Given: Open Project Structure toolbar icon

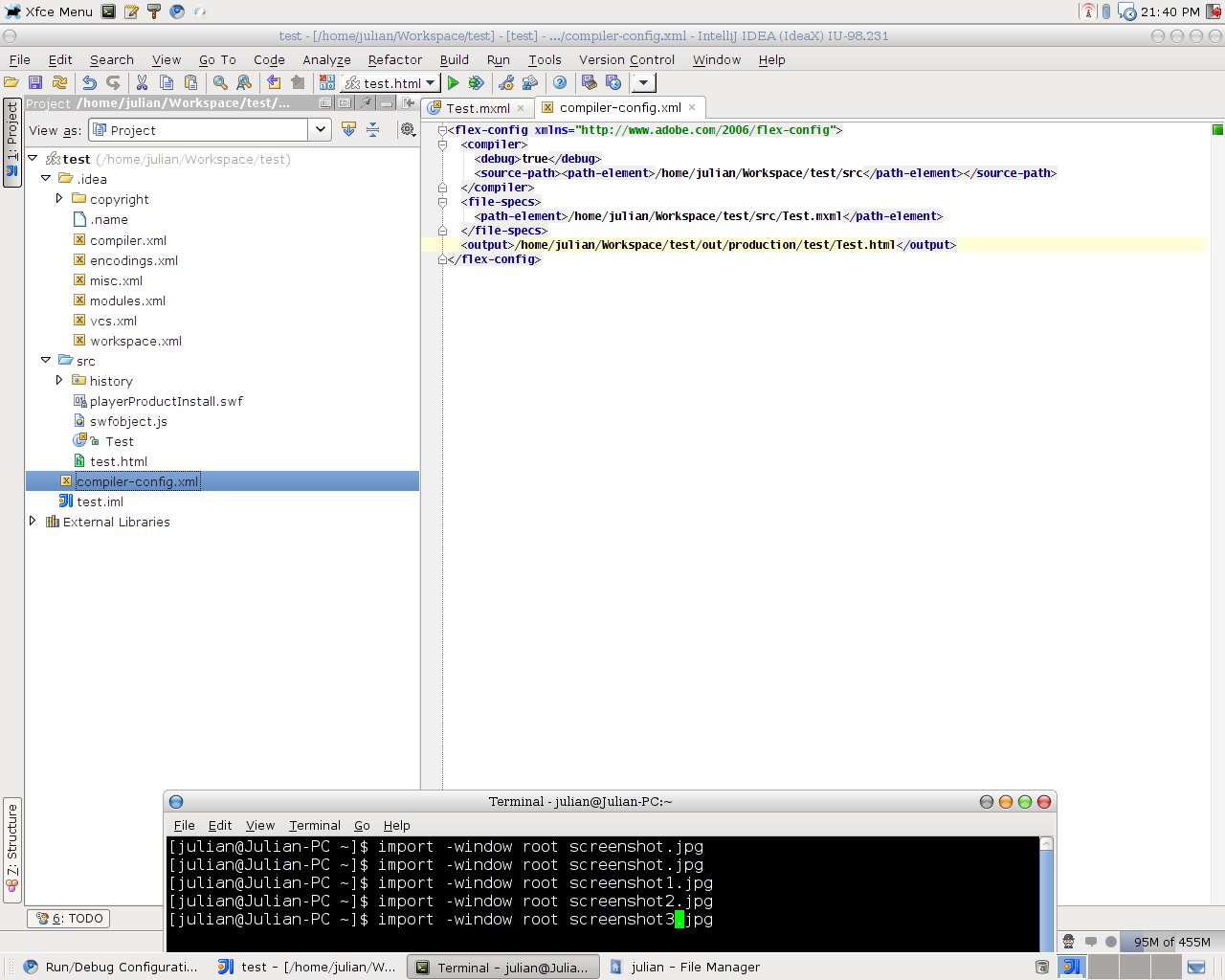Looking at the screenshot, I should 530,83.
